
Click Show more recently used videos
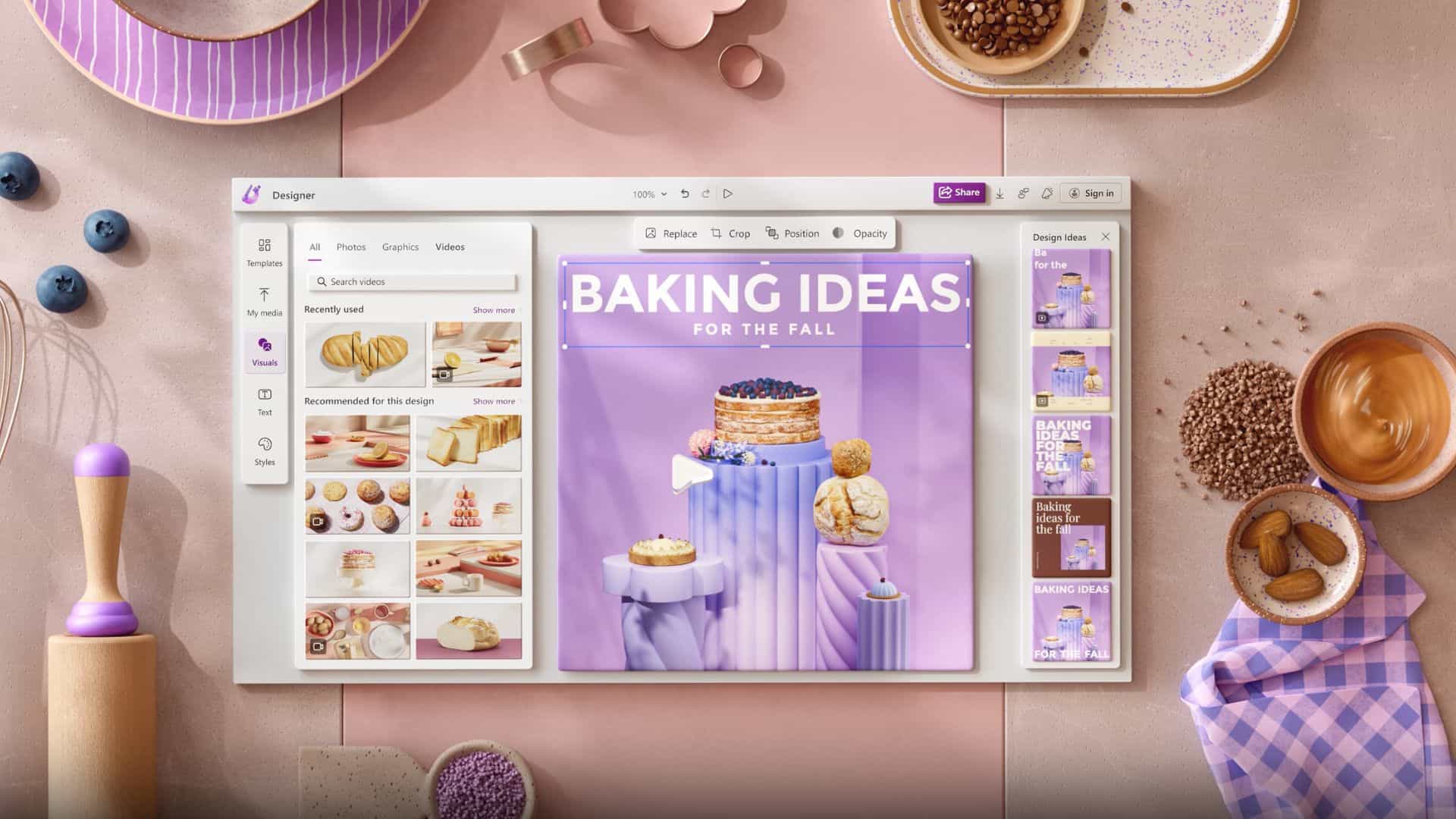click(x=494, y=309)
